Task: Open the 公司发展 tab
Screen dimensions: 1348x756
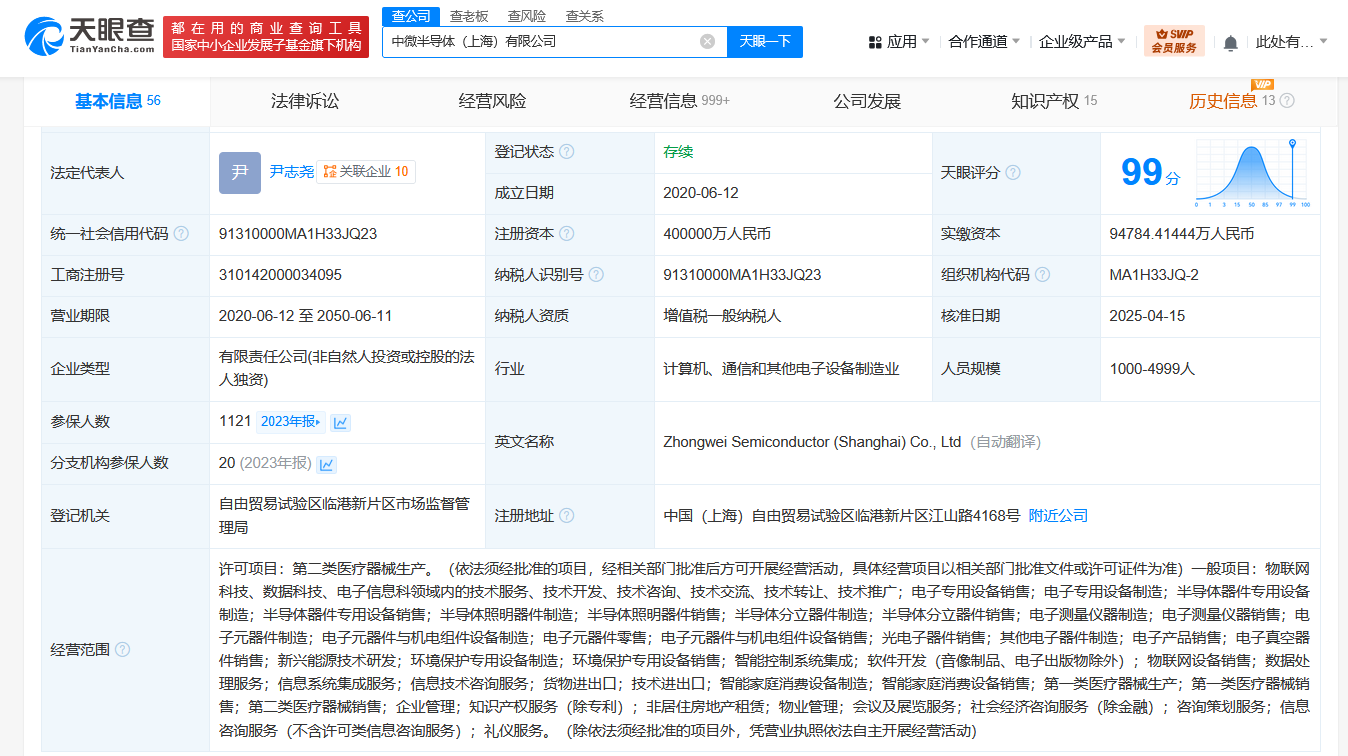Action: coord(867,101)
